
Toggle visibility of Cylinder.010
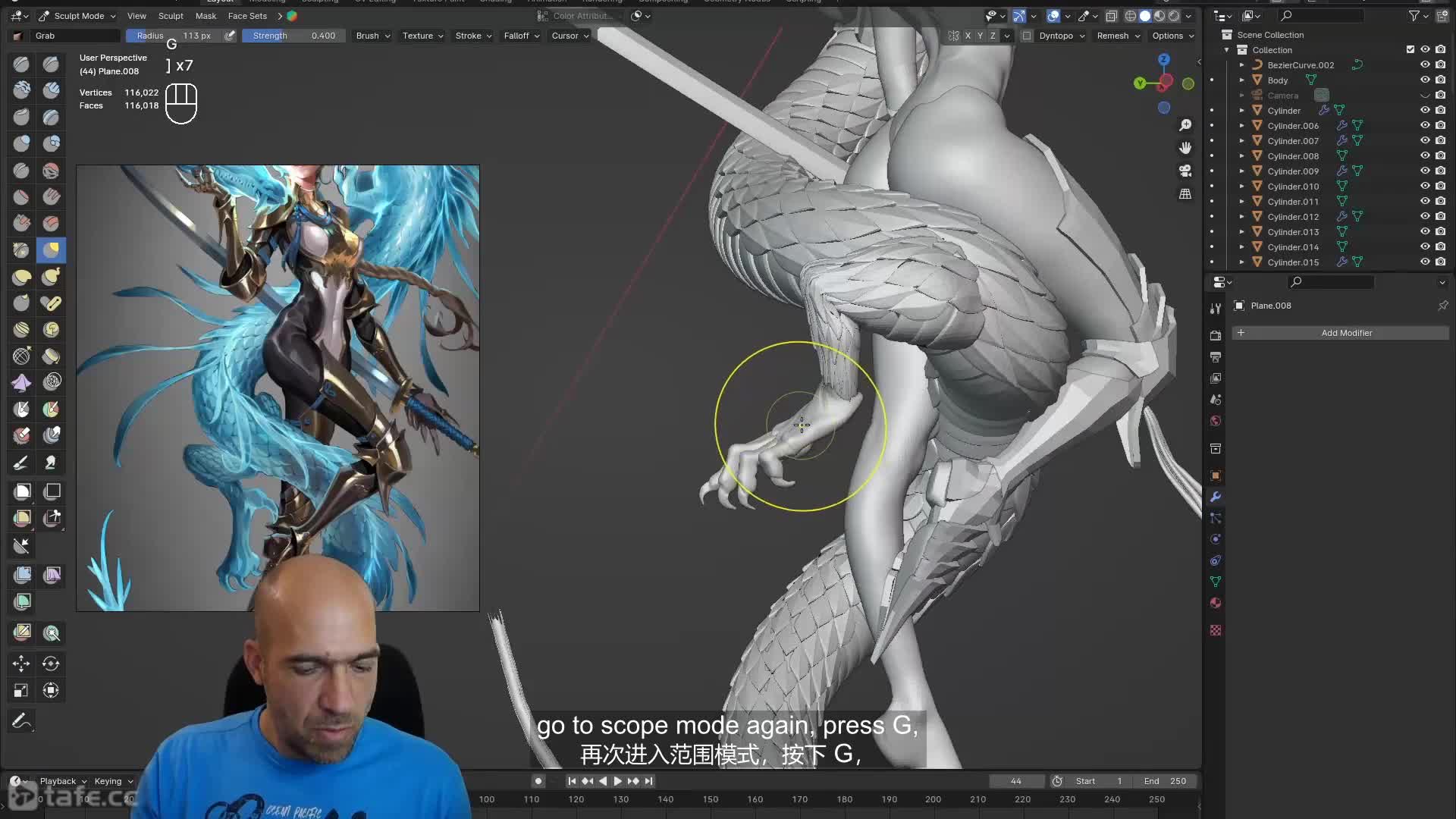1425,187
